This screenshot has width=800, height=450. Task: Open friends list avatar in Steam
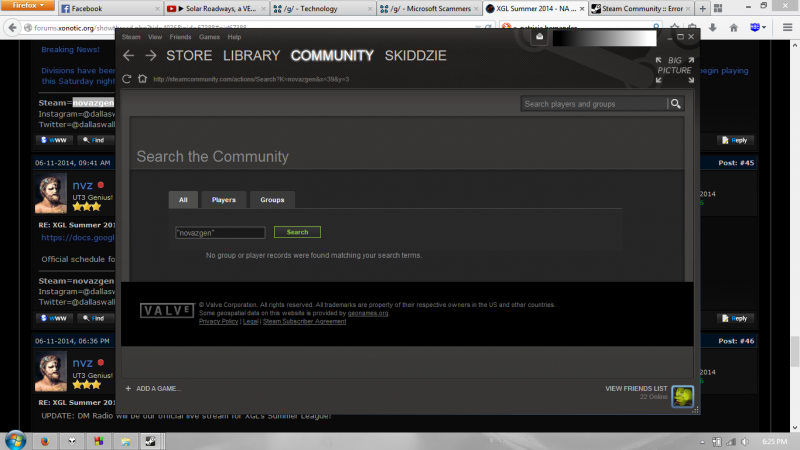683,396
